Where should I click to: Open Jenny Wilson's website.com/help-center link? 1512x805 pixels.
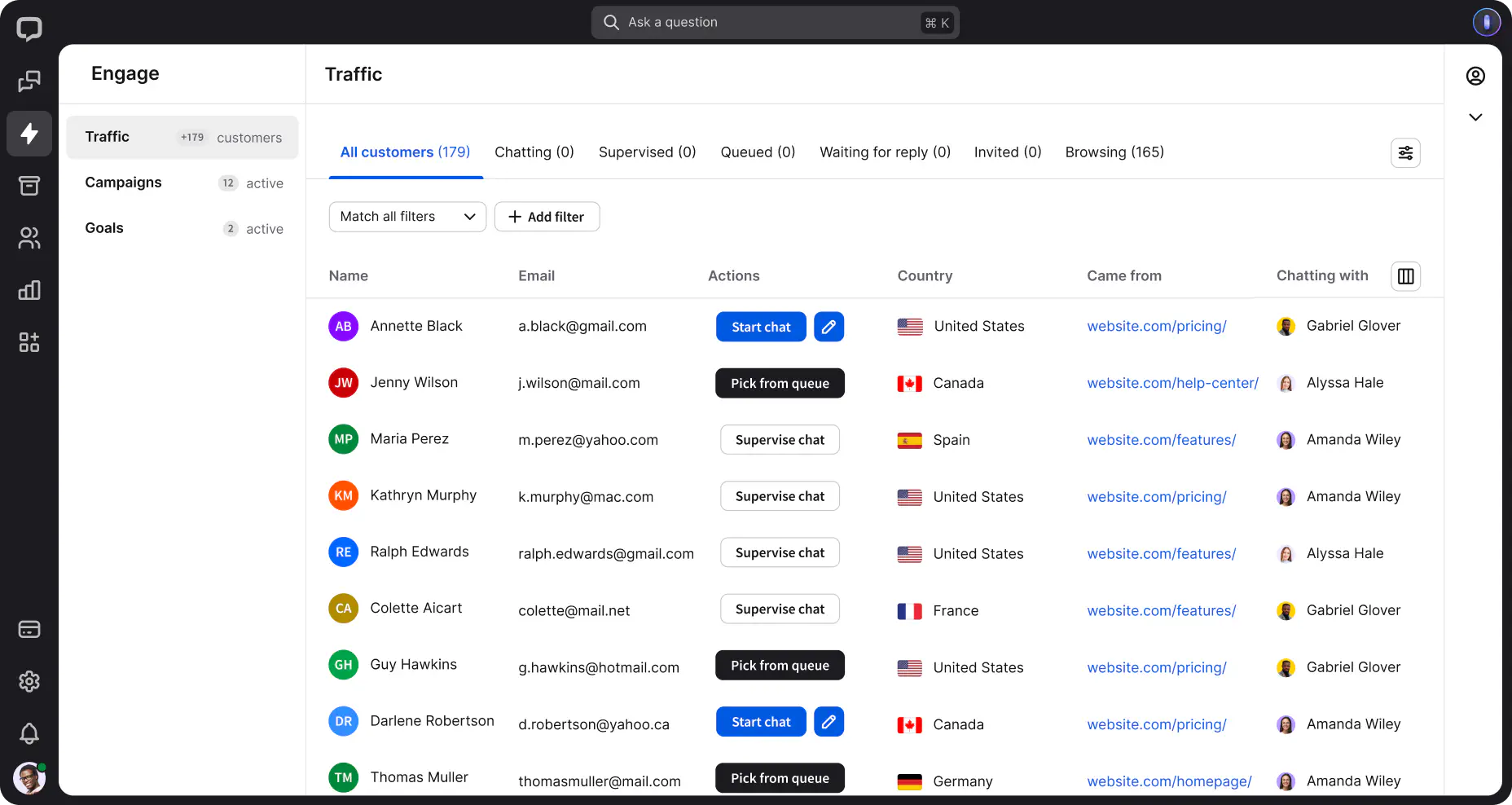[1172, 383]
